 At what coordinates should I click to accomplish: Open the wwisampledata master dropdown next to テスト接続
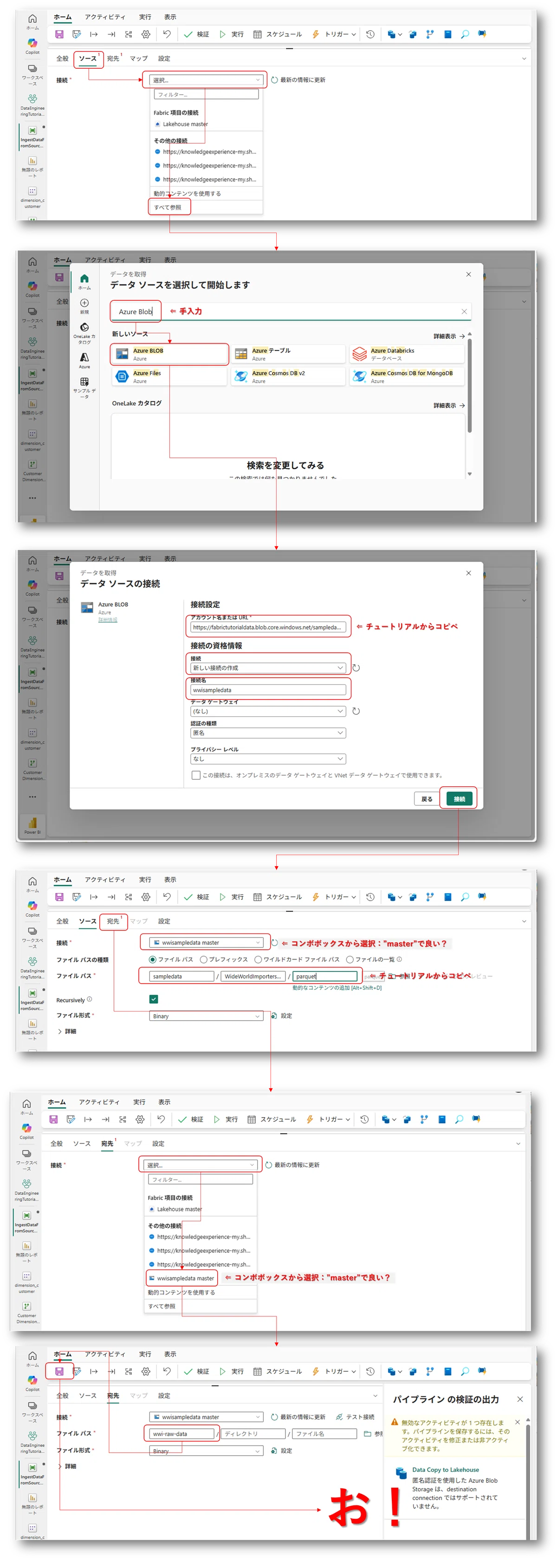[206, 1417]
